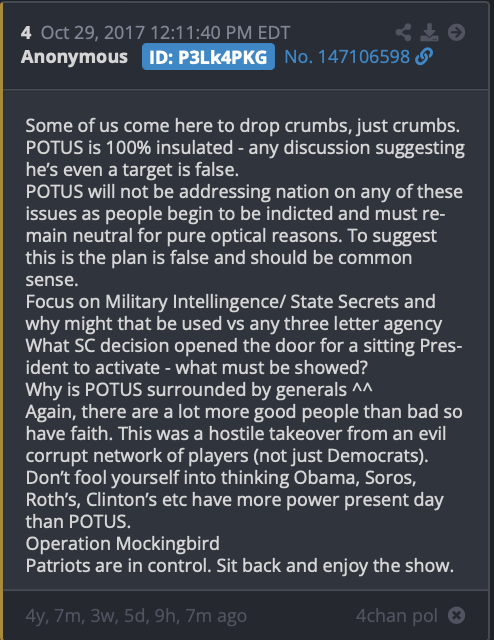Viewport: 494px width, 640px height.
Task: Click the gold stripe on post's left edge
Action: [x=2, y=320]
